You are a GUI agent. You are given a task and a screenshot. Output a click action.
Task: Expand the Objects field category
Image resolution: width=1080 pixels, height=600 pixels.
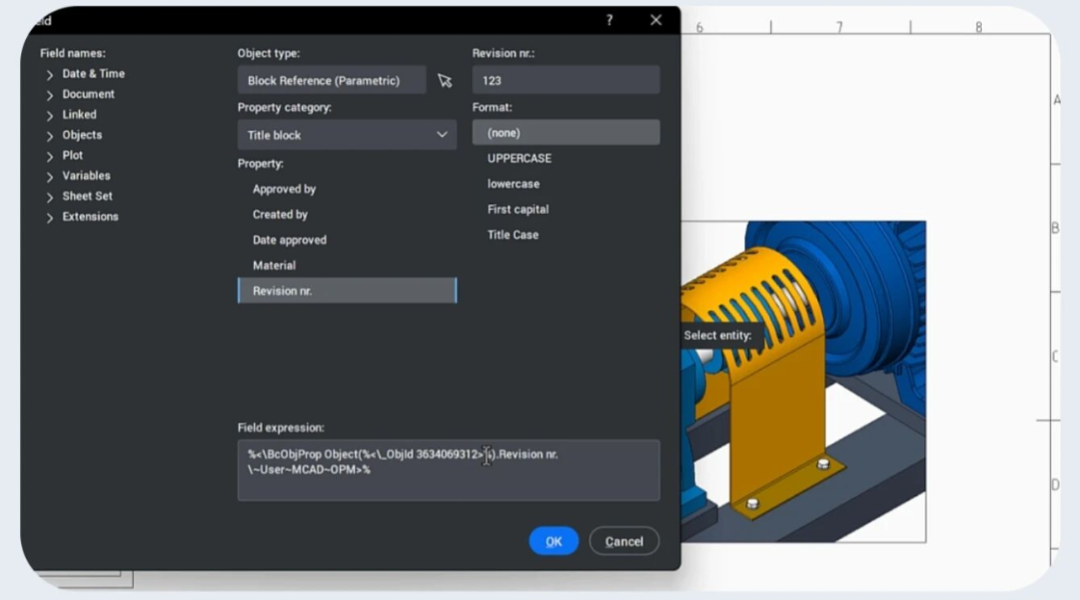click(x=50, y=136)
